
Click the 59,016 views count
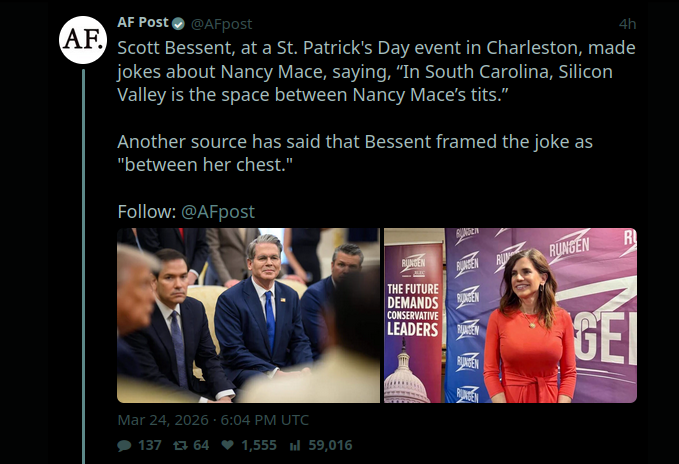[x=328, y=445]
